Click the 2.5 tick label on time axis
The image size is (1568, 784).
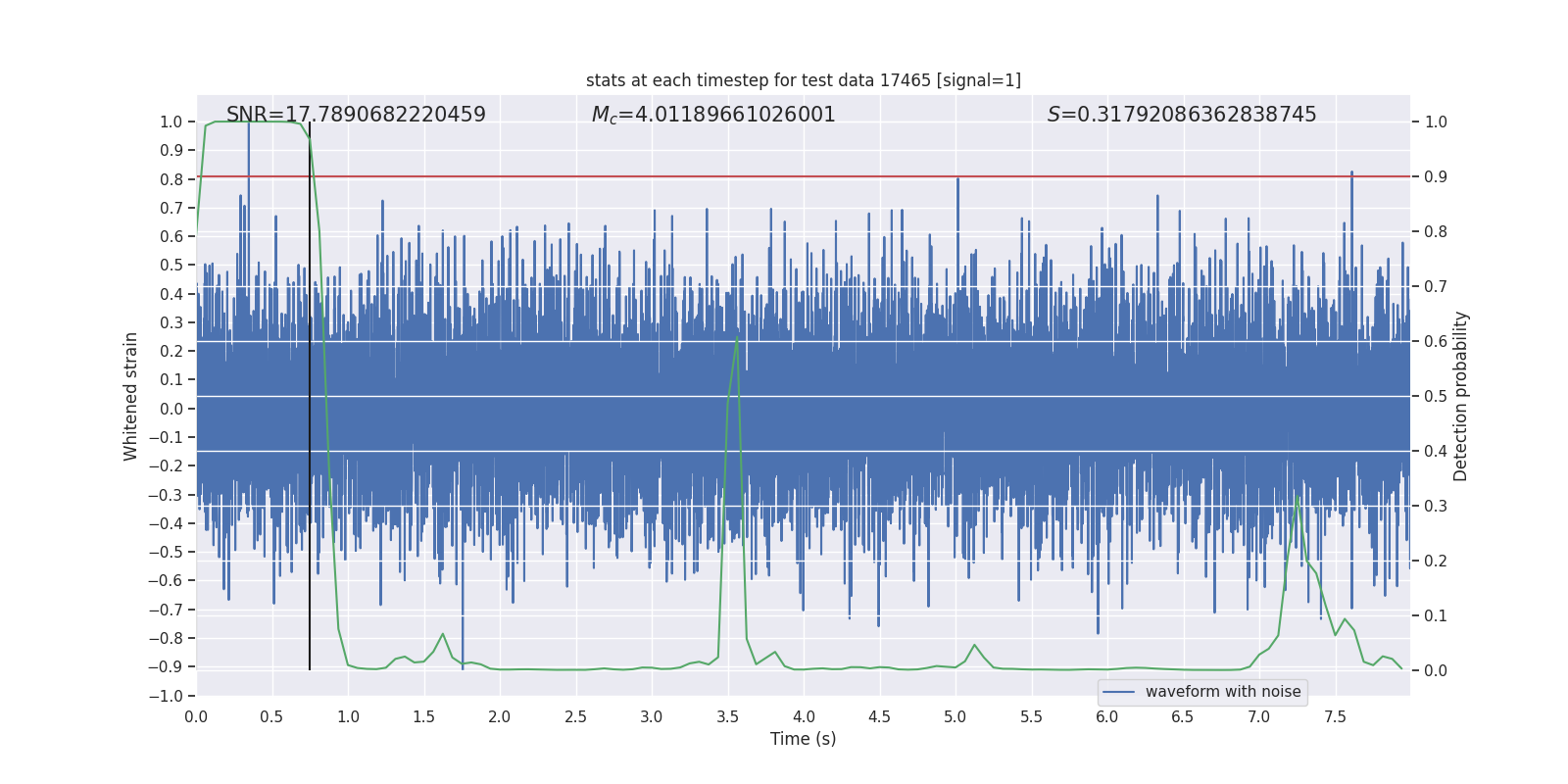pyautogui.click(x=575, y=716)
